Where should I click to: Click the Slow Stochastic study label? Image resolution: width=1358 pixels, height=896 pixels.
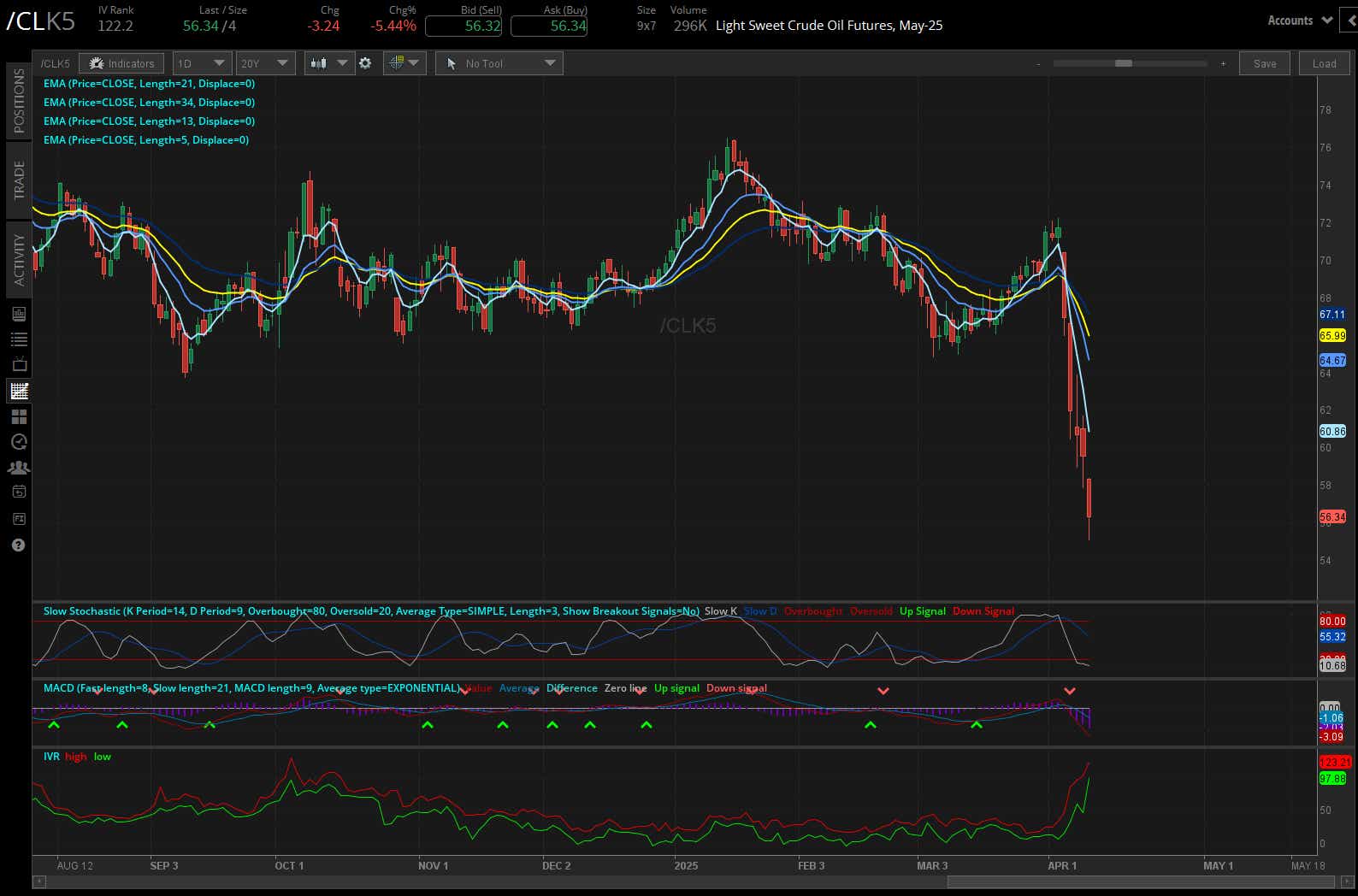pos(371,611)
